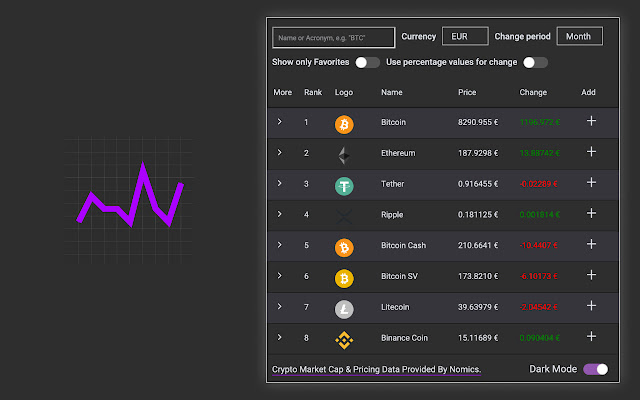640x400 pixels.
Task: Click the Litecoin name cell
Action: point(395,307)
